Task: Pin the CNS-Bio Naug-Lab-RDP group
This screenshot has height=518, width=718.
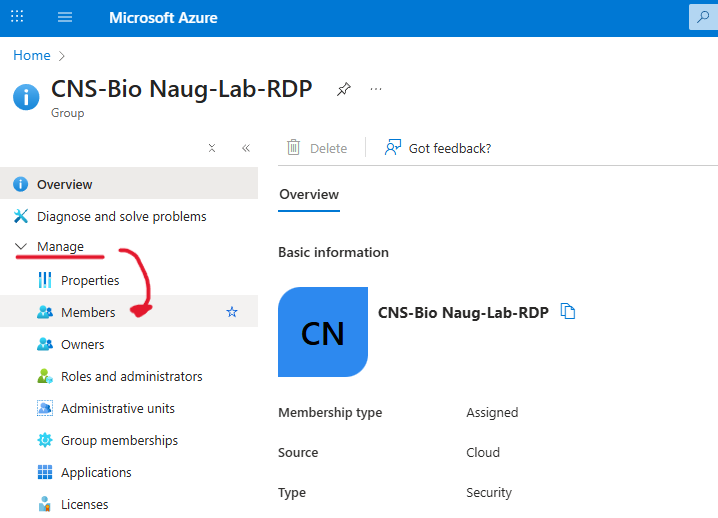Action: click(x=343, y=89)
